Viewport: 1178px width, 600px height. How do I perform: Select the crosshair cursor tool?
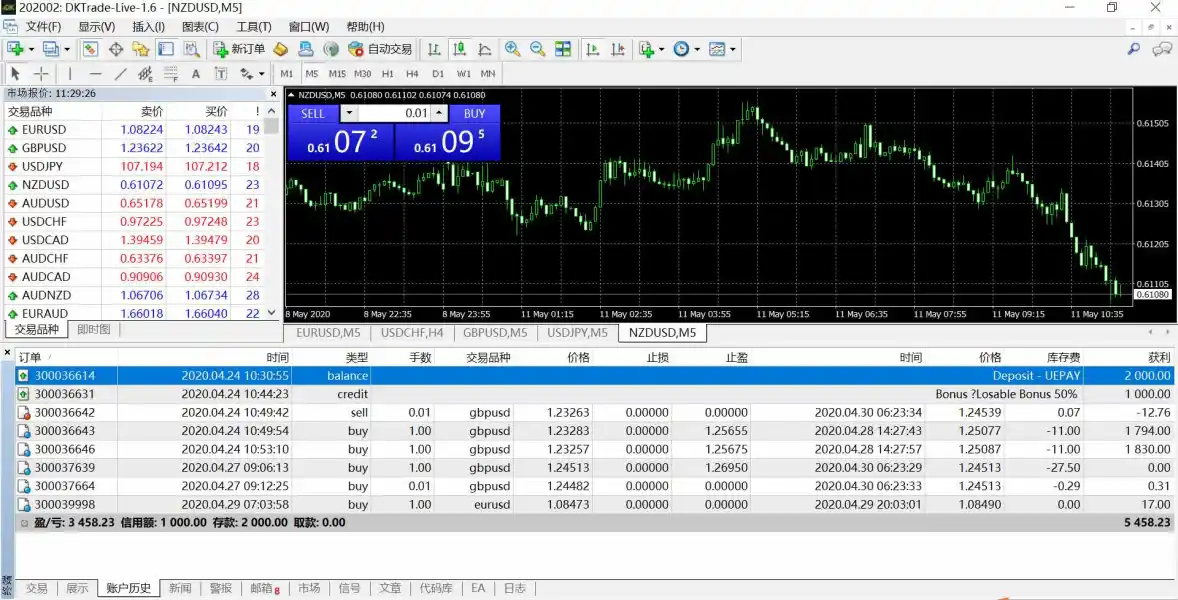point(41,74)
